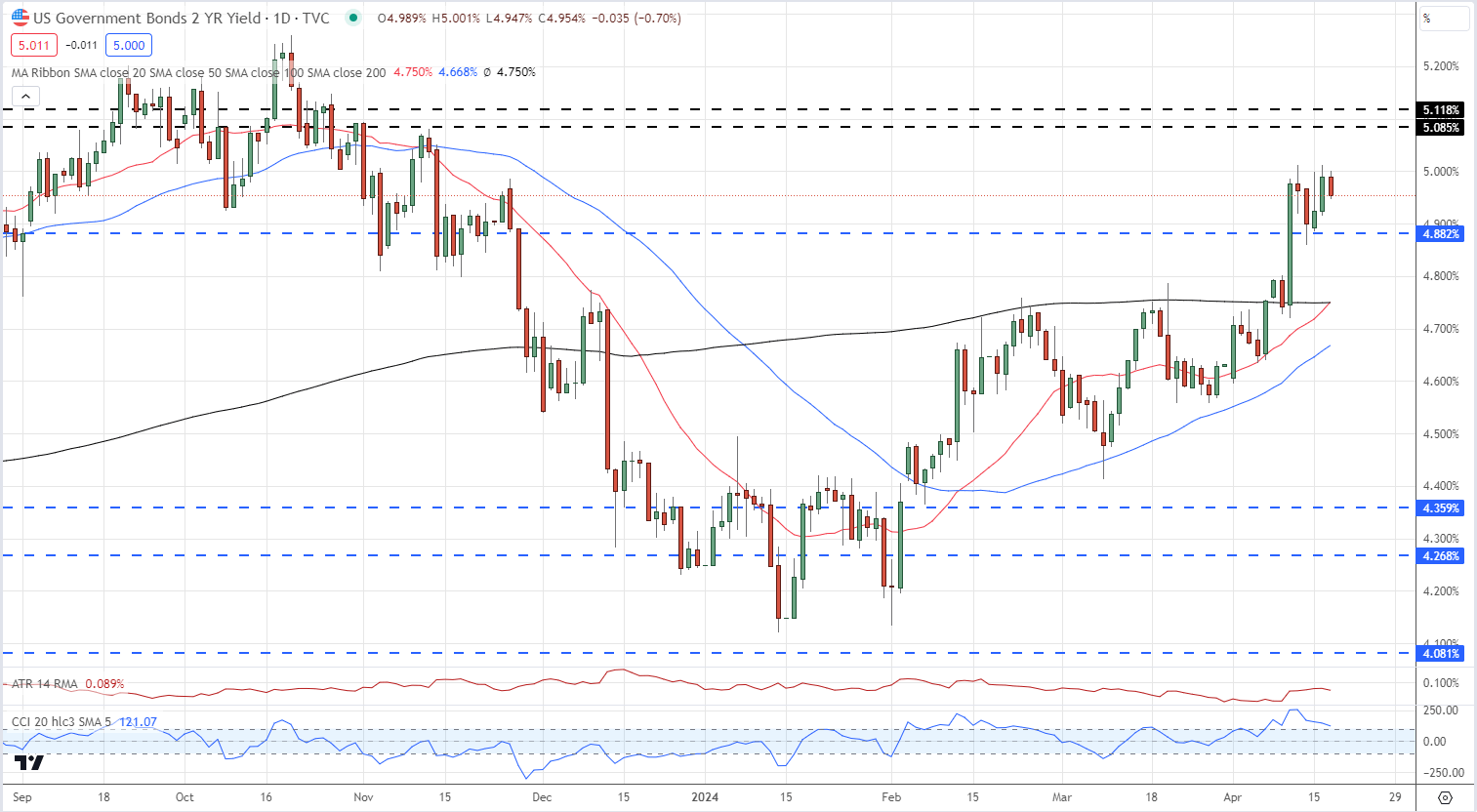The image size is (1477, 812).
Task: Click the 4.500% price axis label
Action: pyautogui.click(x=1441, y=434)
